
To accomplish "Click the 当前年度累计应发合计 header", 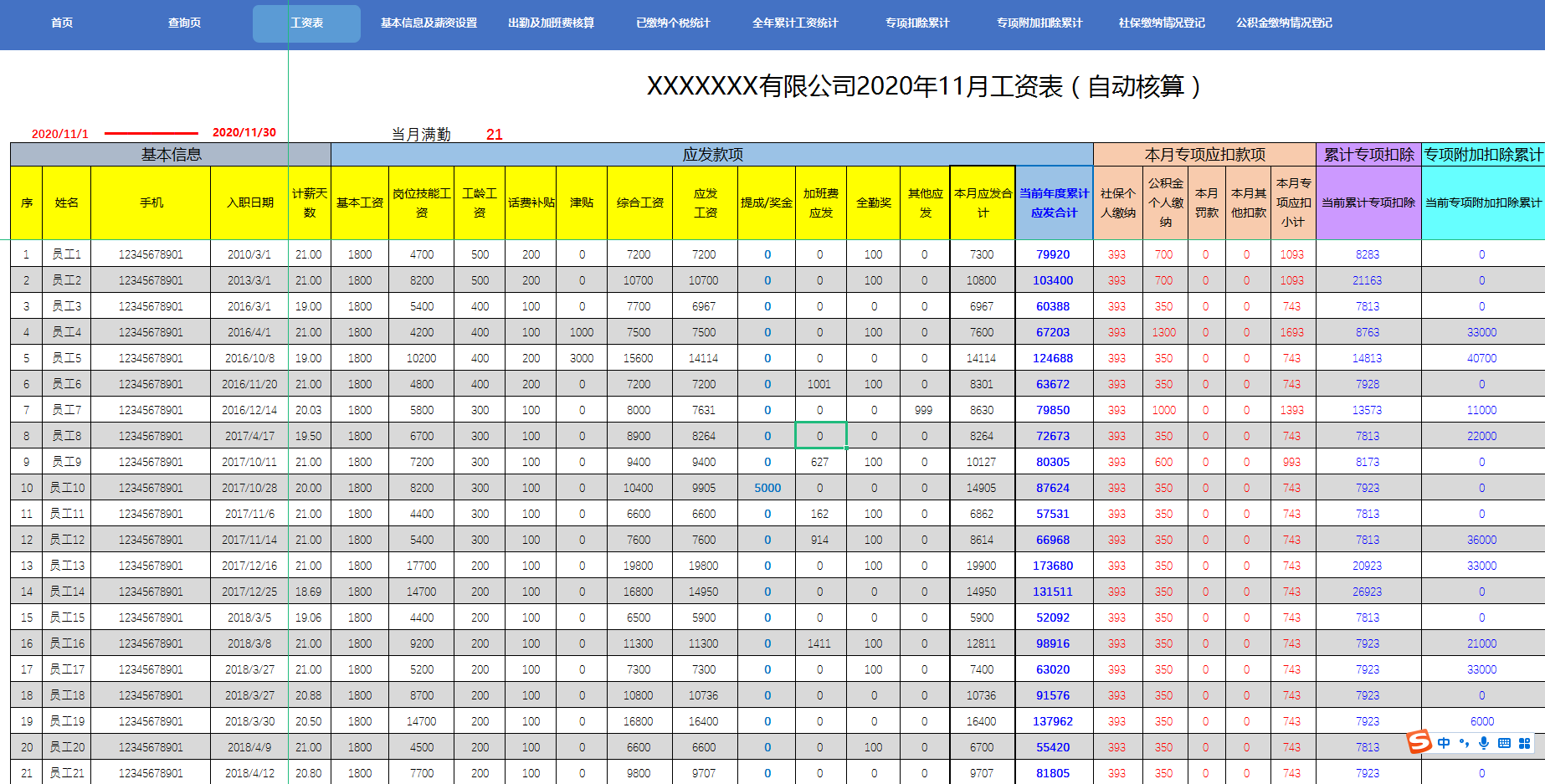I will [1055, 202].
